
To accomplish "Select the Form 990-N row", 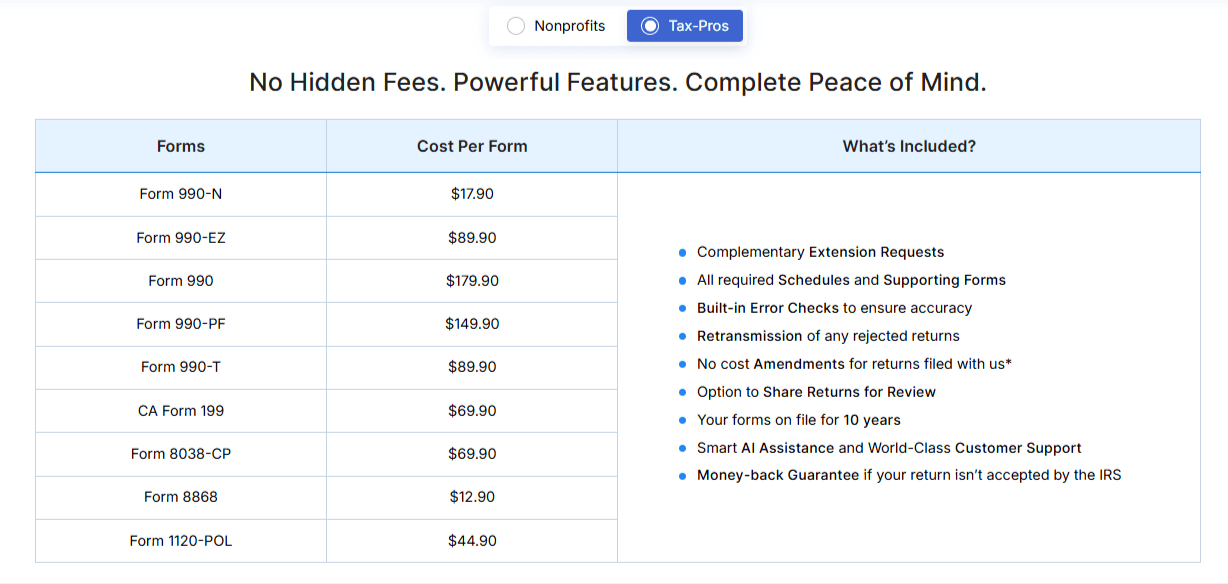I will click(180, 194).
